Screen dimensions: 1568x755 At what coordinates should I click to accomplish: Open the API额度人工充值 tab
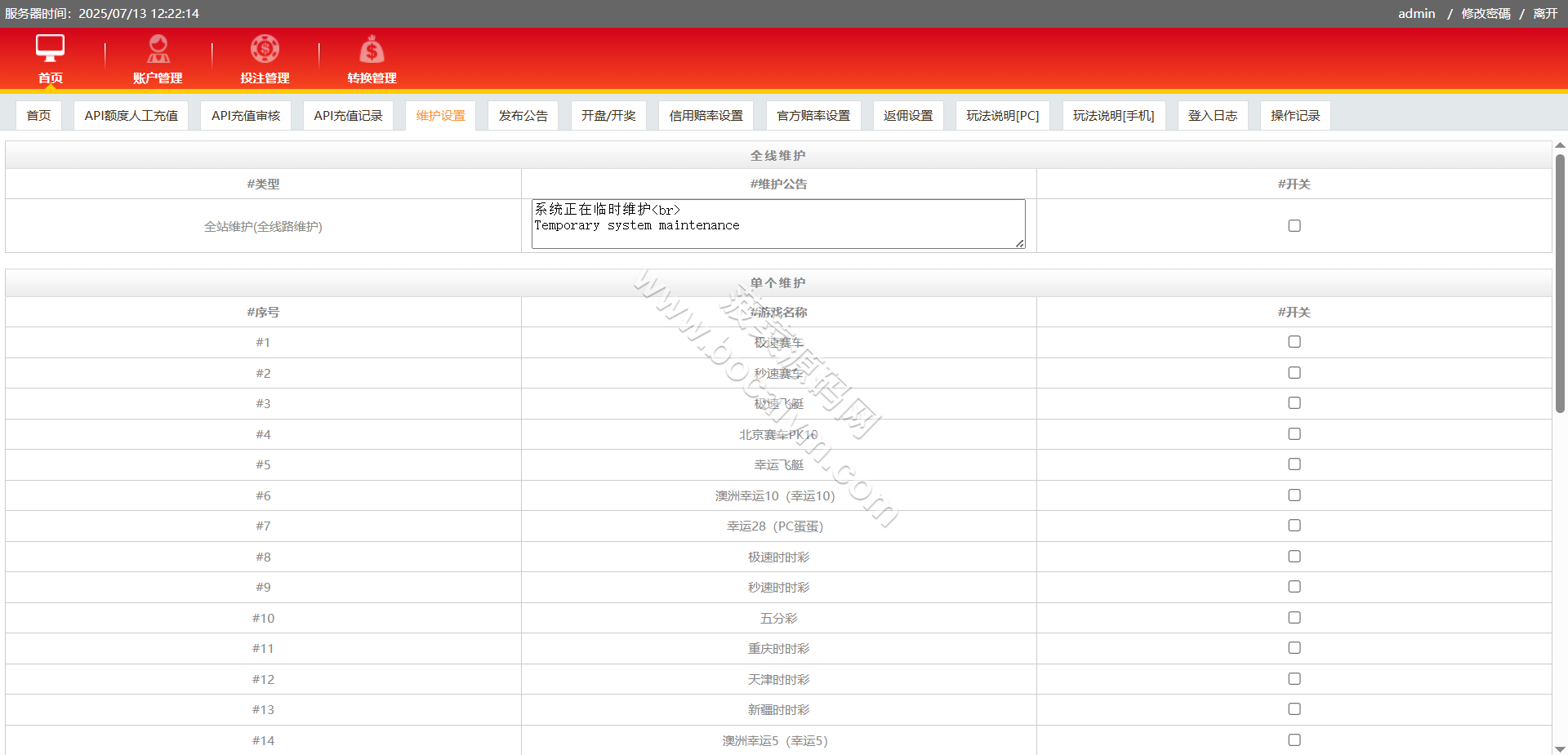tap(131, 116)
